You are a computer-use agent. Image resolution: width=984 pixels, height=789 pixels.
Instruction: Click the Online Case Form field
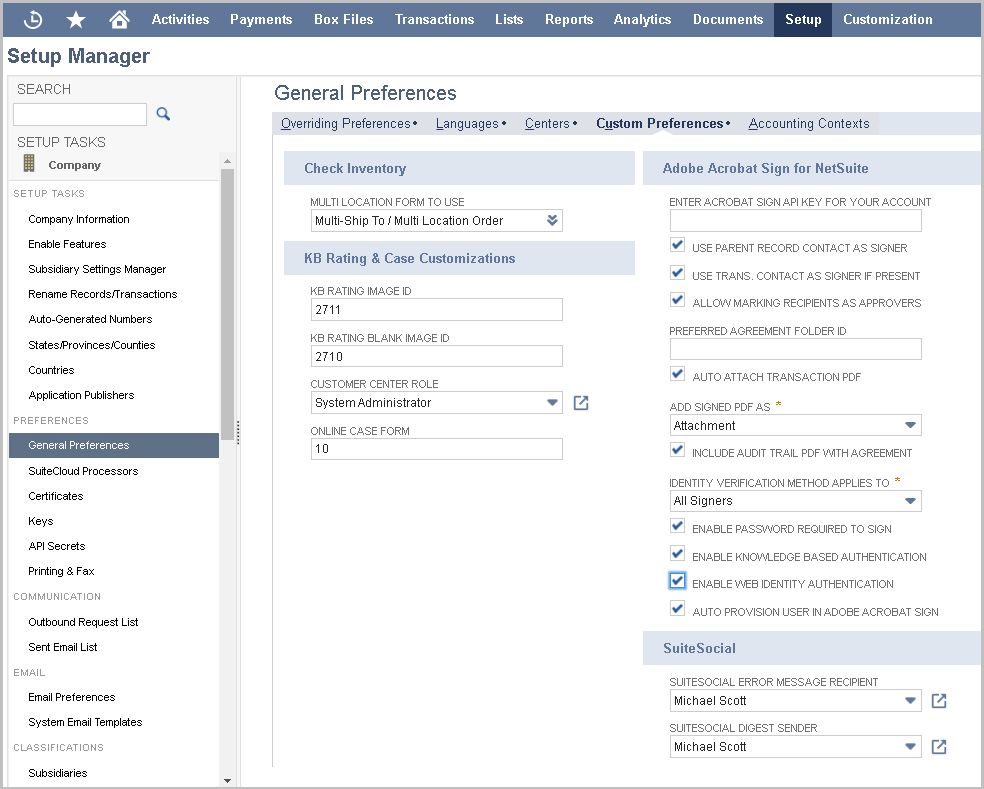click(x=436, y=449)
